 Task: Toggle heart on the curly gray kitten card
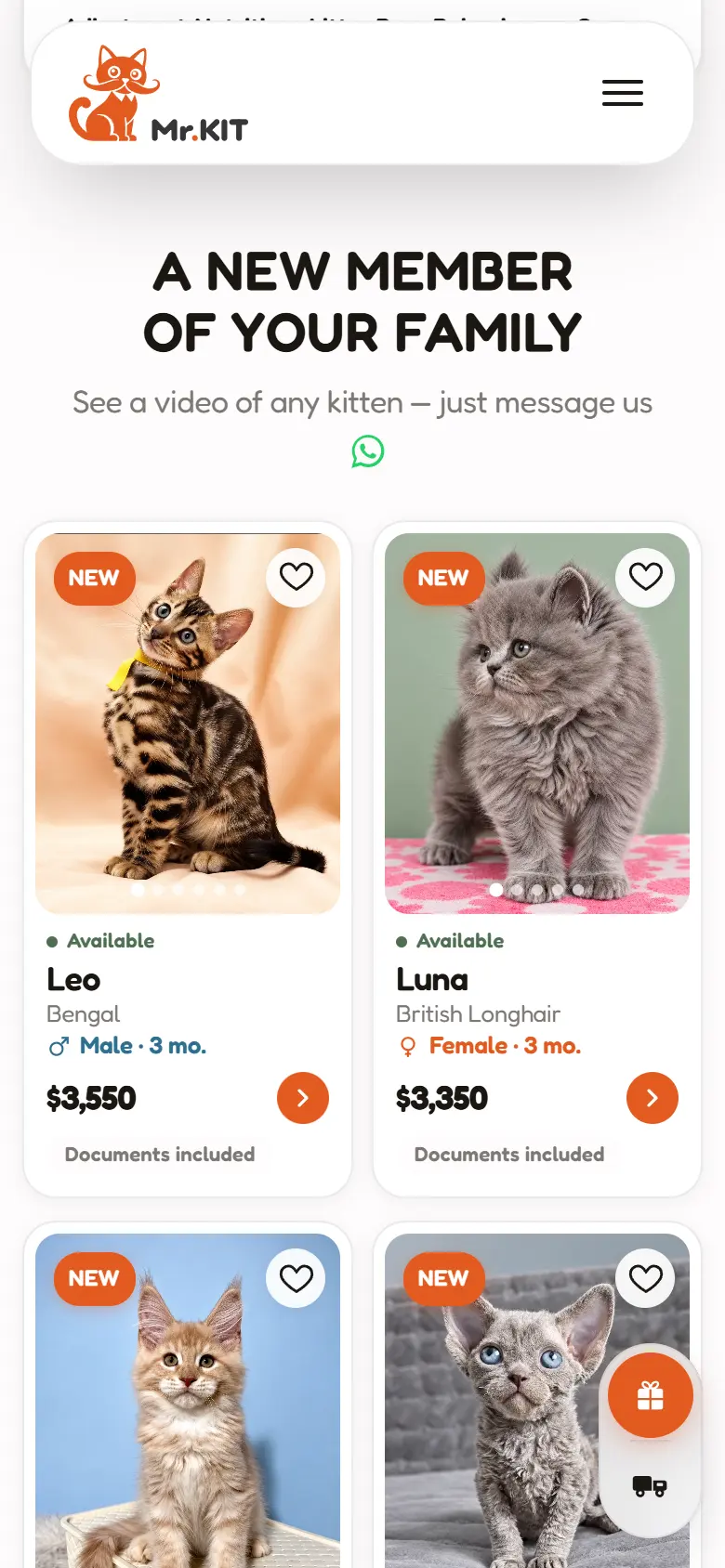[x=646, y=1278]
